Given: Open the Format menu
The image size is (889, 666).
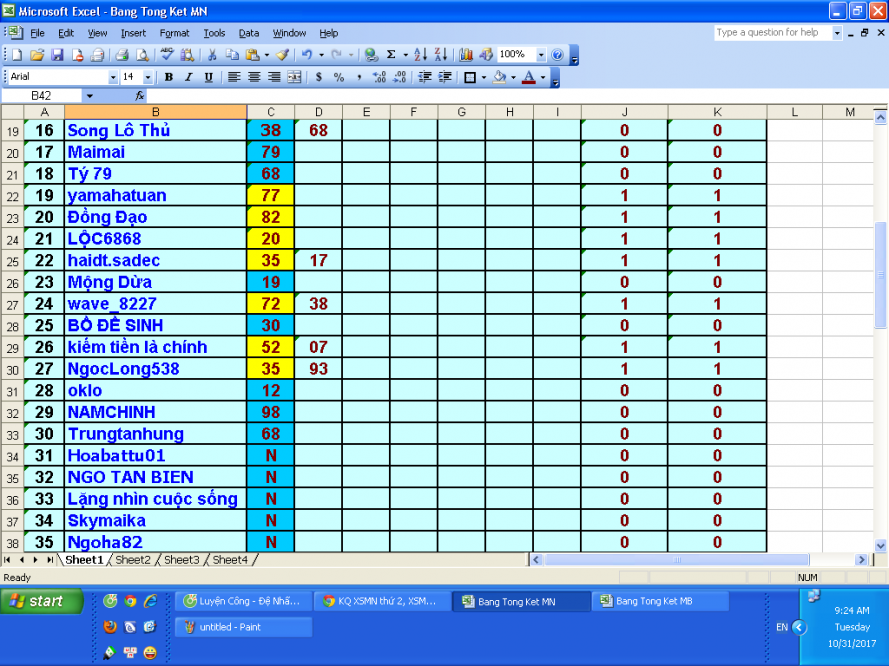Looking at the screenshot, I should point(174,33).
